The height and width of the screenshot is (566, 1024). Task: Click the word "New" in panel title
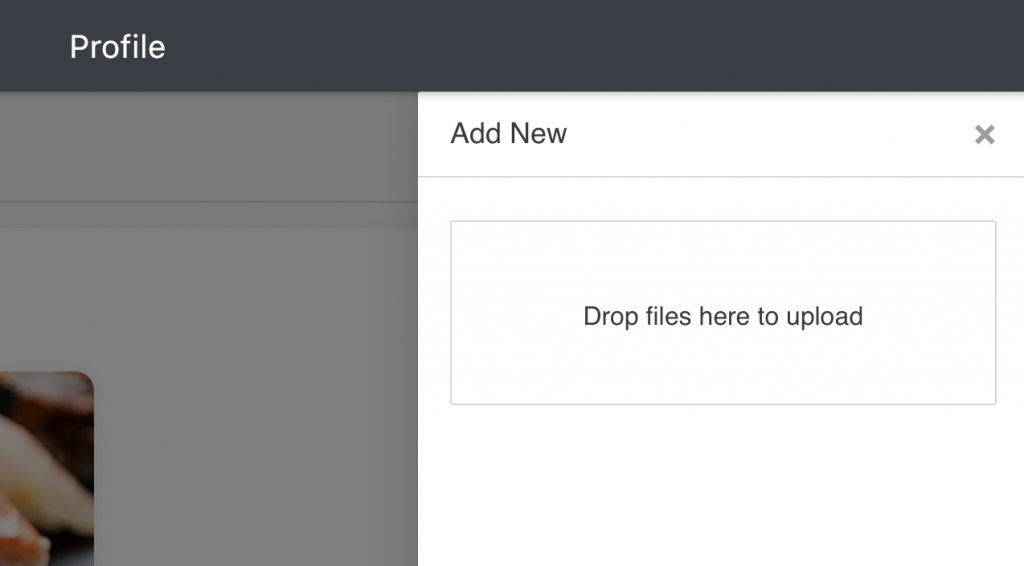tap(538, 134)
